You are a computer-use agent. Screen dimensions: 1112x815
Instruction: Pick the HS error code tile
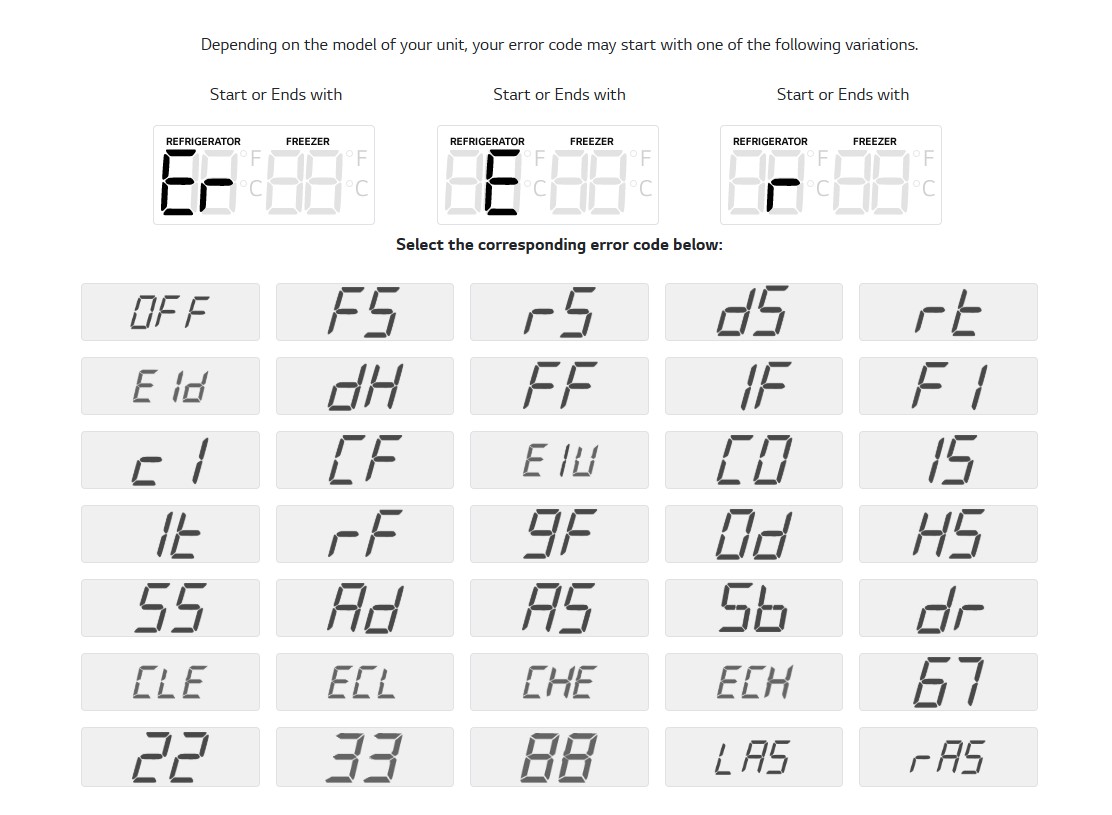(x=947, y=534)
